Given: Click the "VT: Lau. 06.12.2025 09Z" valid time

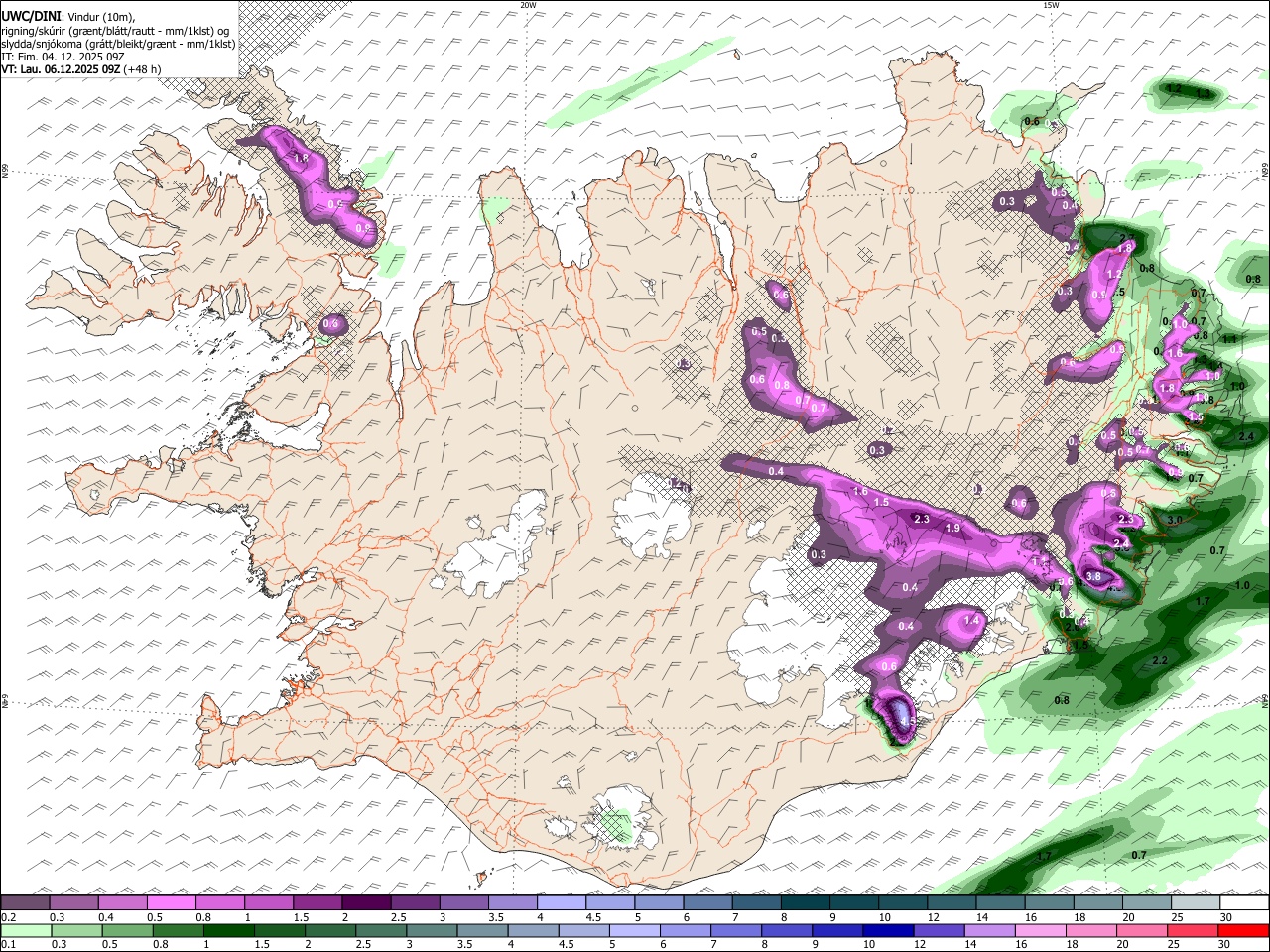Looking at the screenshot, I should point(62,69).
